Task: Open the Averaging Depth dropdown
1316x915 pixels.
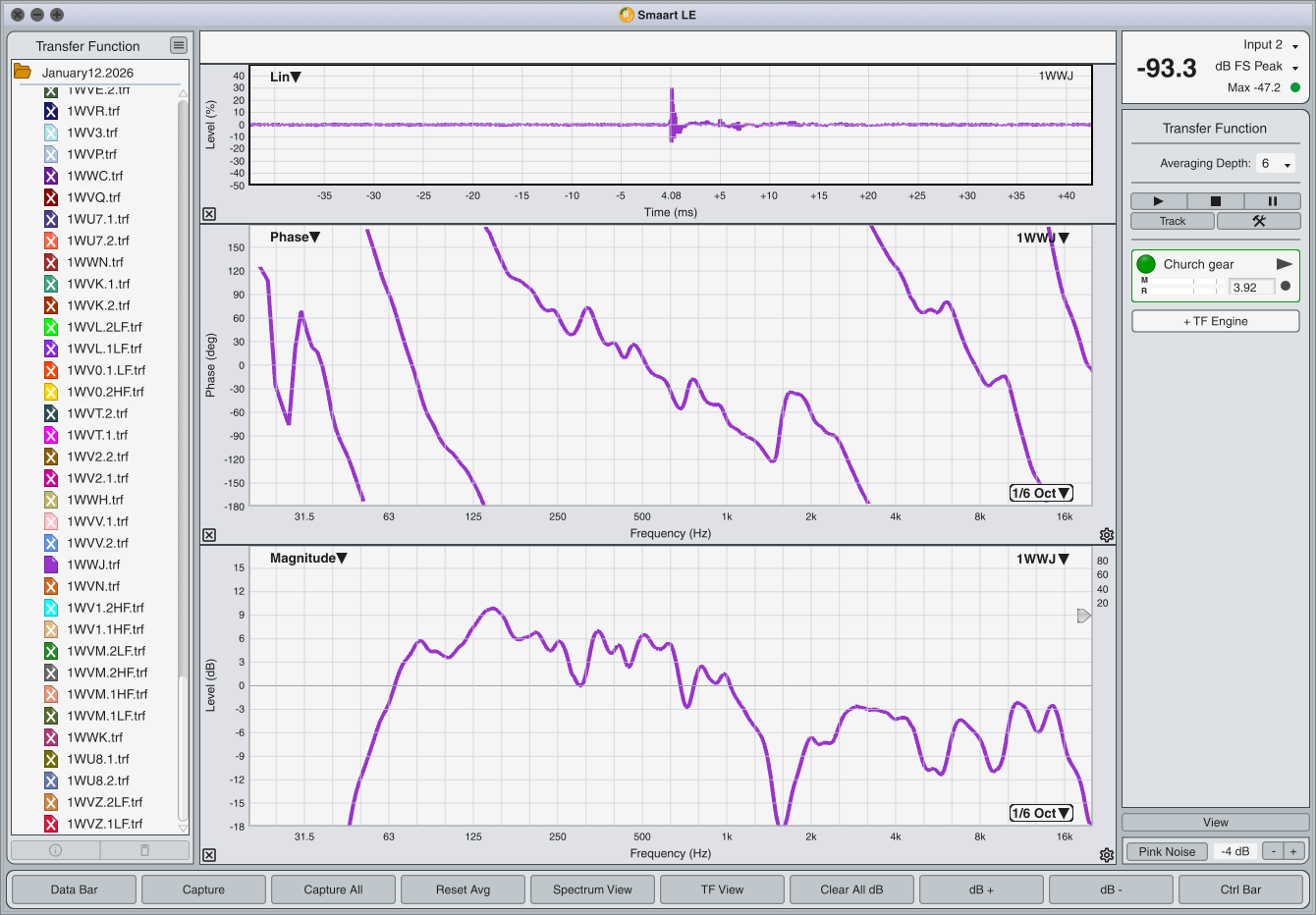Action: pos(1275,163)
